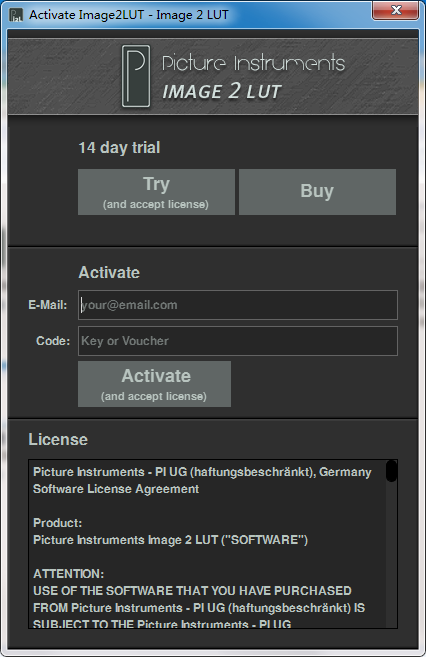Click the Image2LUT app icon in title bar
The image size is (426, 657).
tap(16, 15)
